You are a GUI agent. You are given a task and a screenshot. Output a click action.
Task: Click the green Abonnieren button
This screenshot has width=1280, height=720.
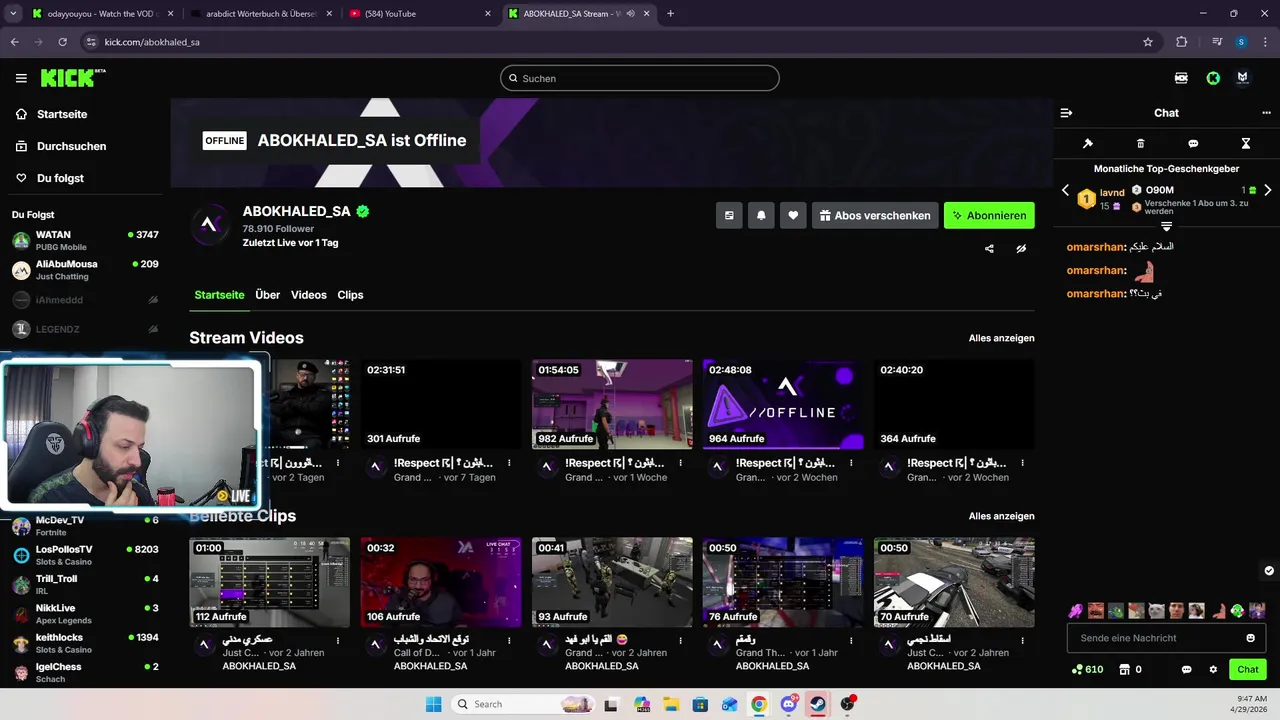(989, 215)
